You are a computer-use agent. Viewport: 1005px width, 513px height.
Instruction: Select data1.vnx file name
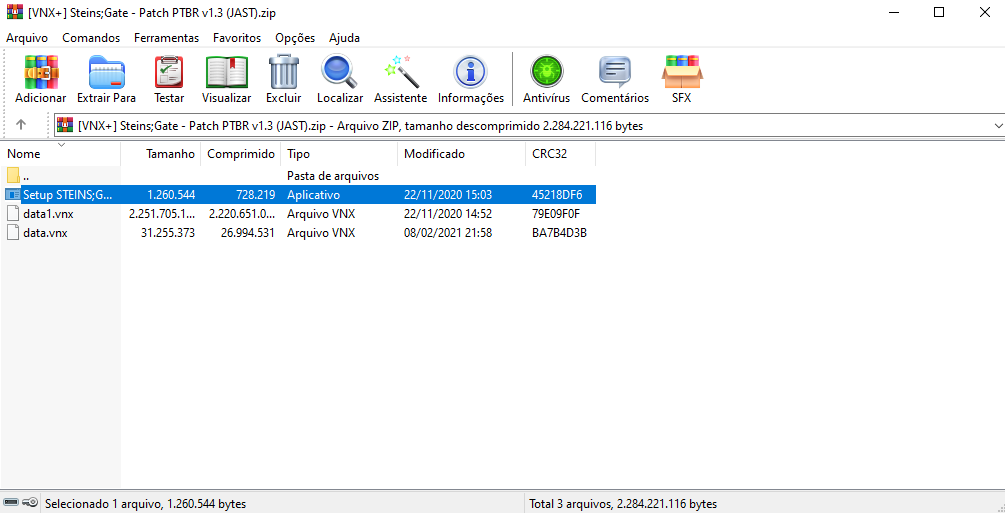click(x=48, y=214)
